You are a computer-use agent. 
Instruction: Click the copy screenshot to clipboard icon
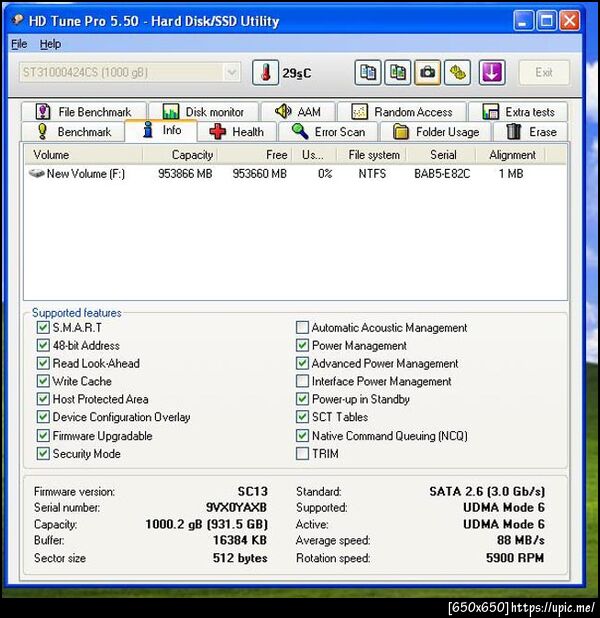398,73
